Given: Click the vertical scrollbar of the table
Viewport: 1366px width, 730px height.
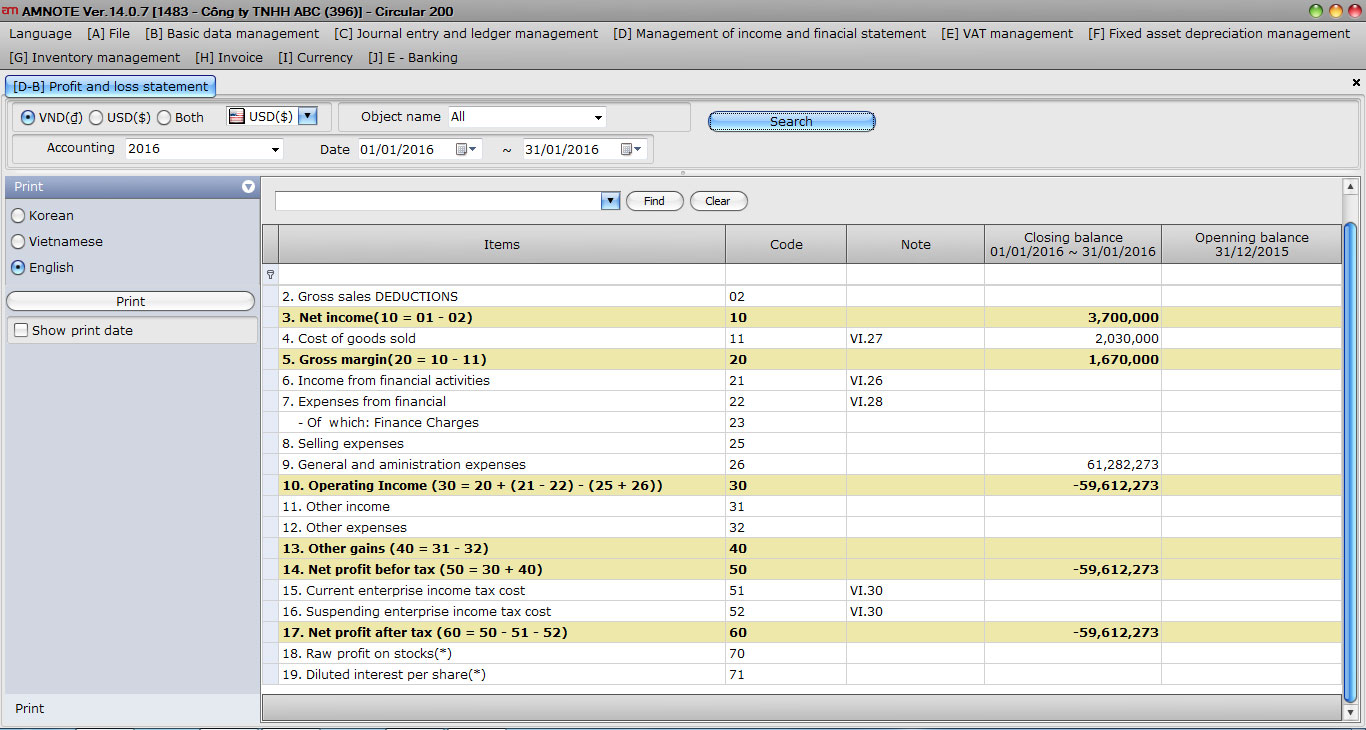Looking at the screenshot, I should (x=1350, y=450).
